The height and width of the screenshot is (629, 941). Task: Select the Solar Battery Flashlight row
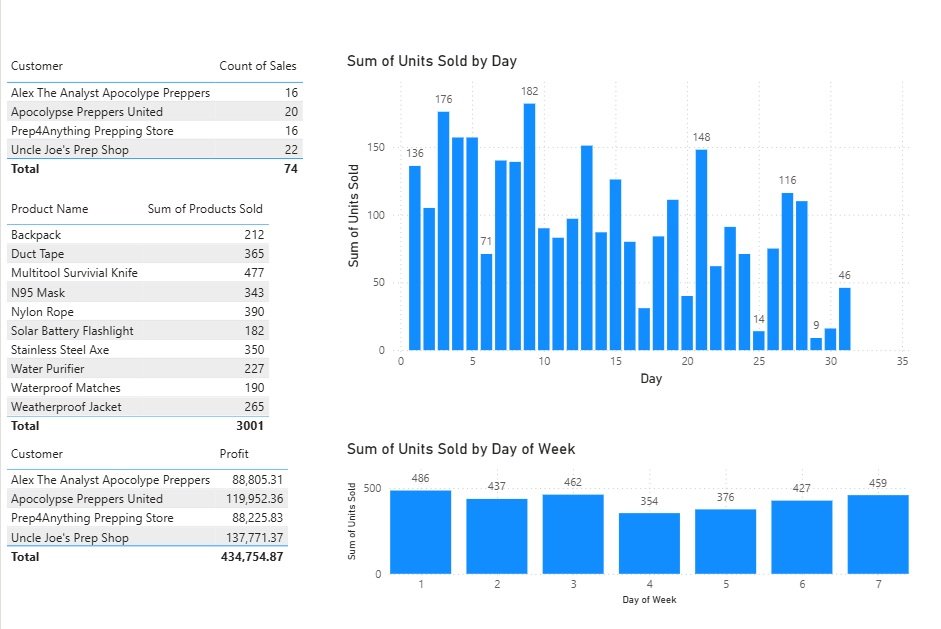(x=72, y=331)
